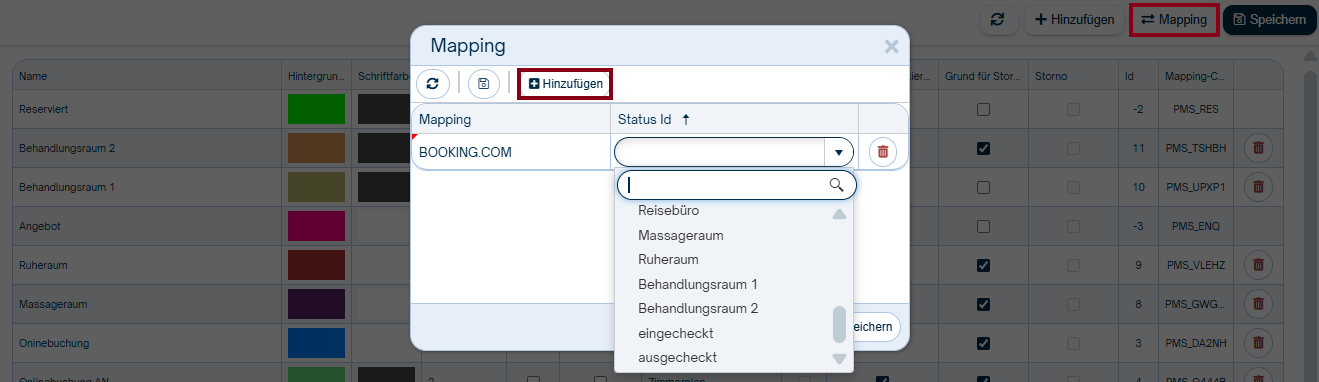
Task: Toggle Grund für Storno checkbox for Reserviert
Action: coord(983,109)
